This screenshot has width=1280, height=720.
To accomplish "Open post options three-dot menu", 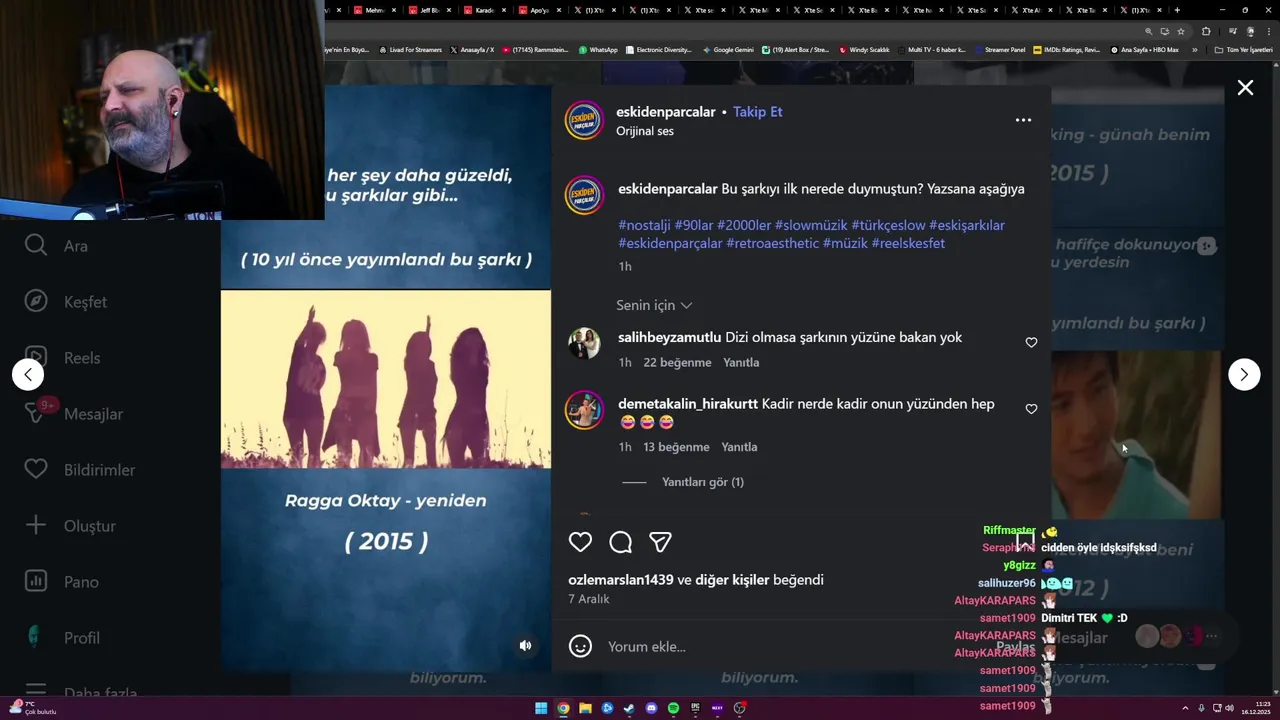I will pyautogui.click(x=1023, y=120).
